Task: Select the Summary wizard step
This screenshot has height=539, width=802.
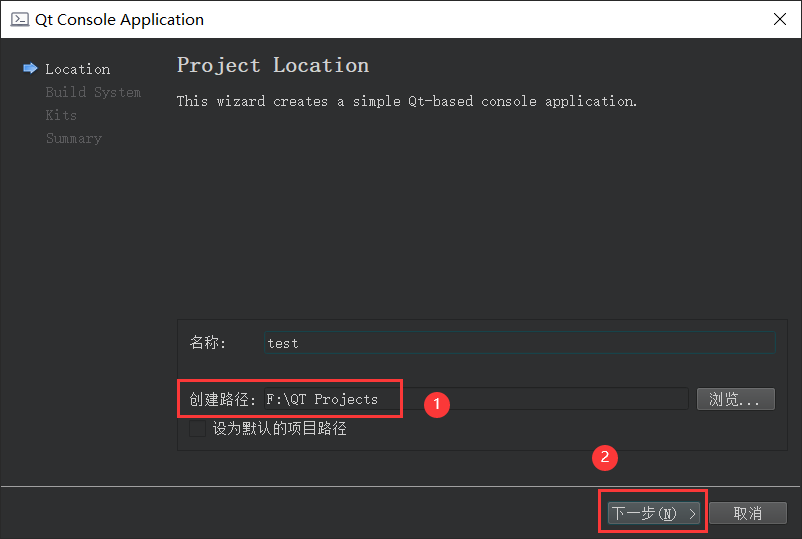Action: 74,138
